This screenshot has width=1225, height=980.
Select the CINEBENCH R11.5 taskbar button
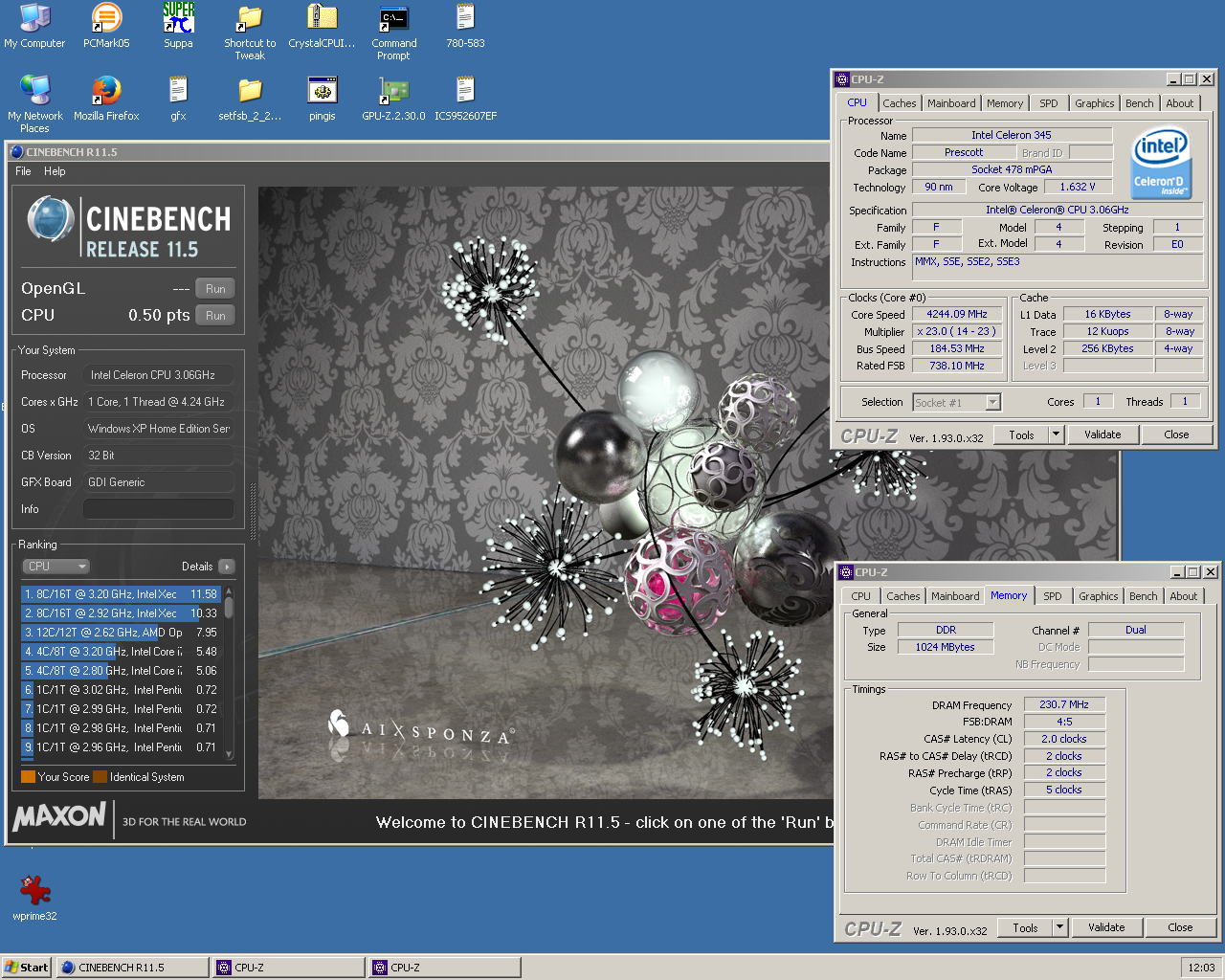tap(132, 968)
